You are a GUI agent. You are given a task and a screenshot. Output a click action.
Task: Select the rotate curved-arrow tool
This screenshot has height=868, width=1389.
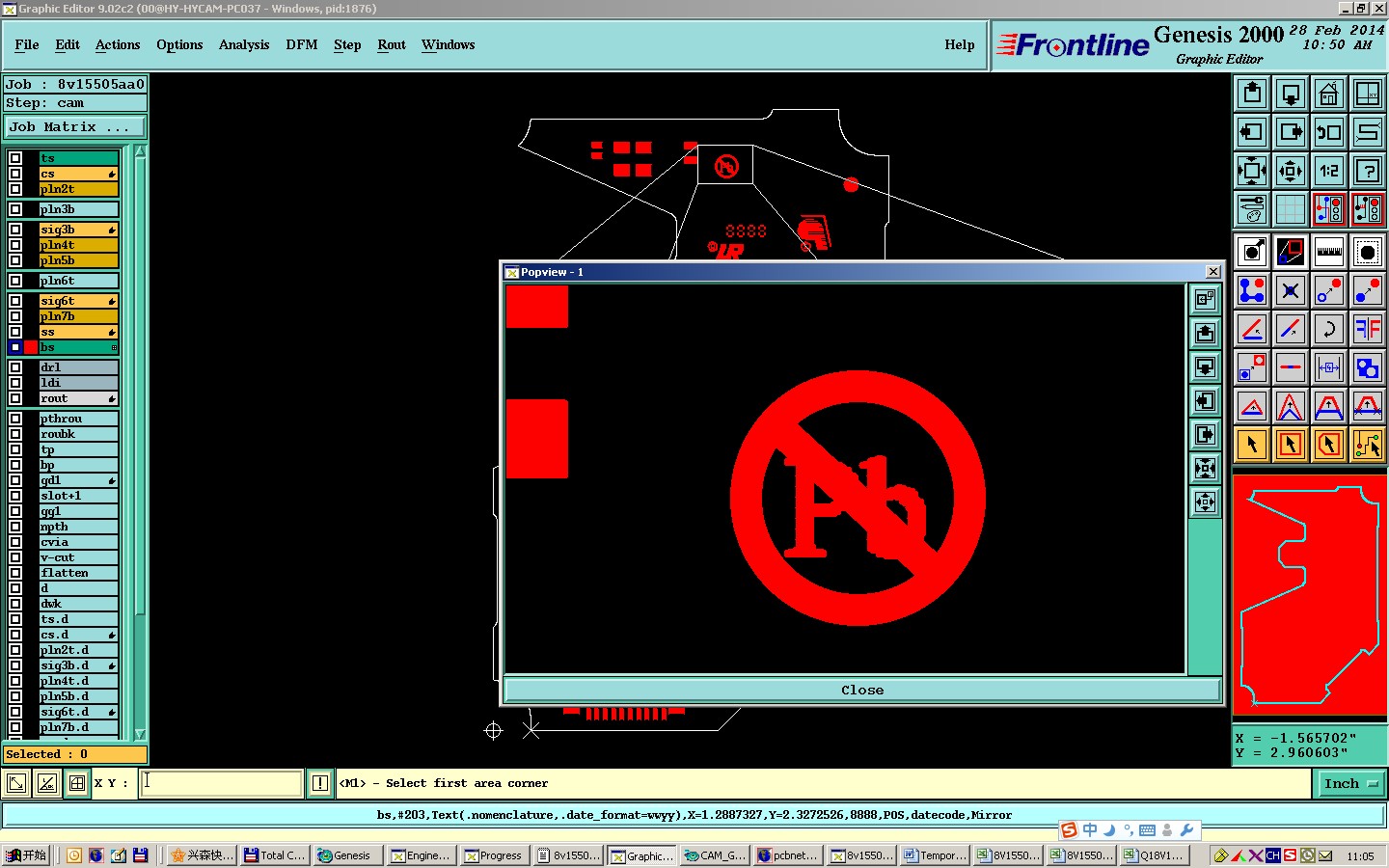1329,329
